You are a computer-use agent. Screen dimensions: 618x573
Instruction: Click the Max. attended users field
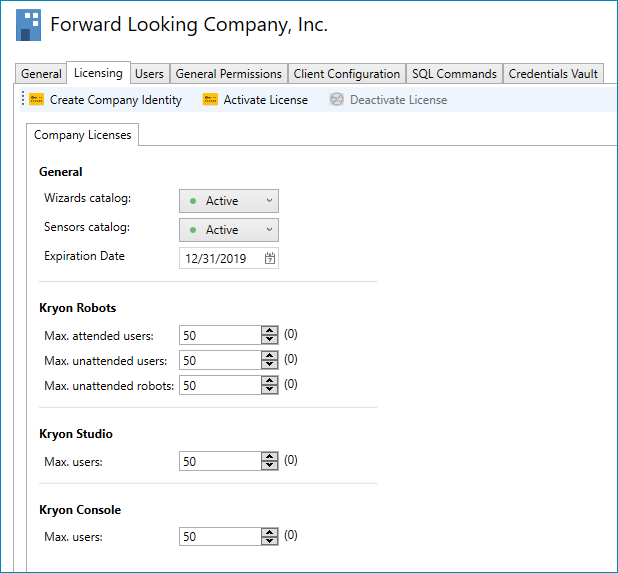[x=220, y=335]
